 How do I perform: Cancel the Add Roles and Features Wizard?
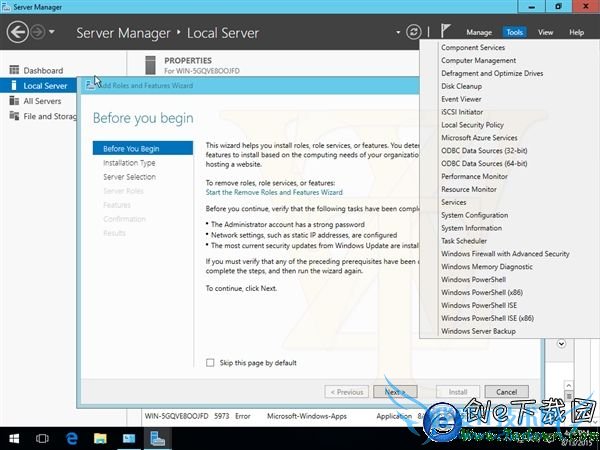click(x=506, y=392)
